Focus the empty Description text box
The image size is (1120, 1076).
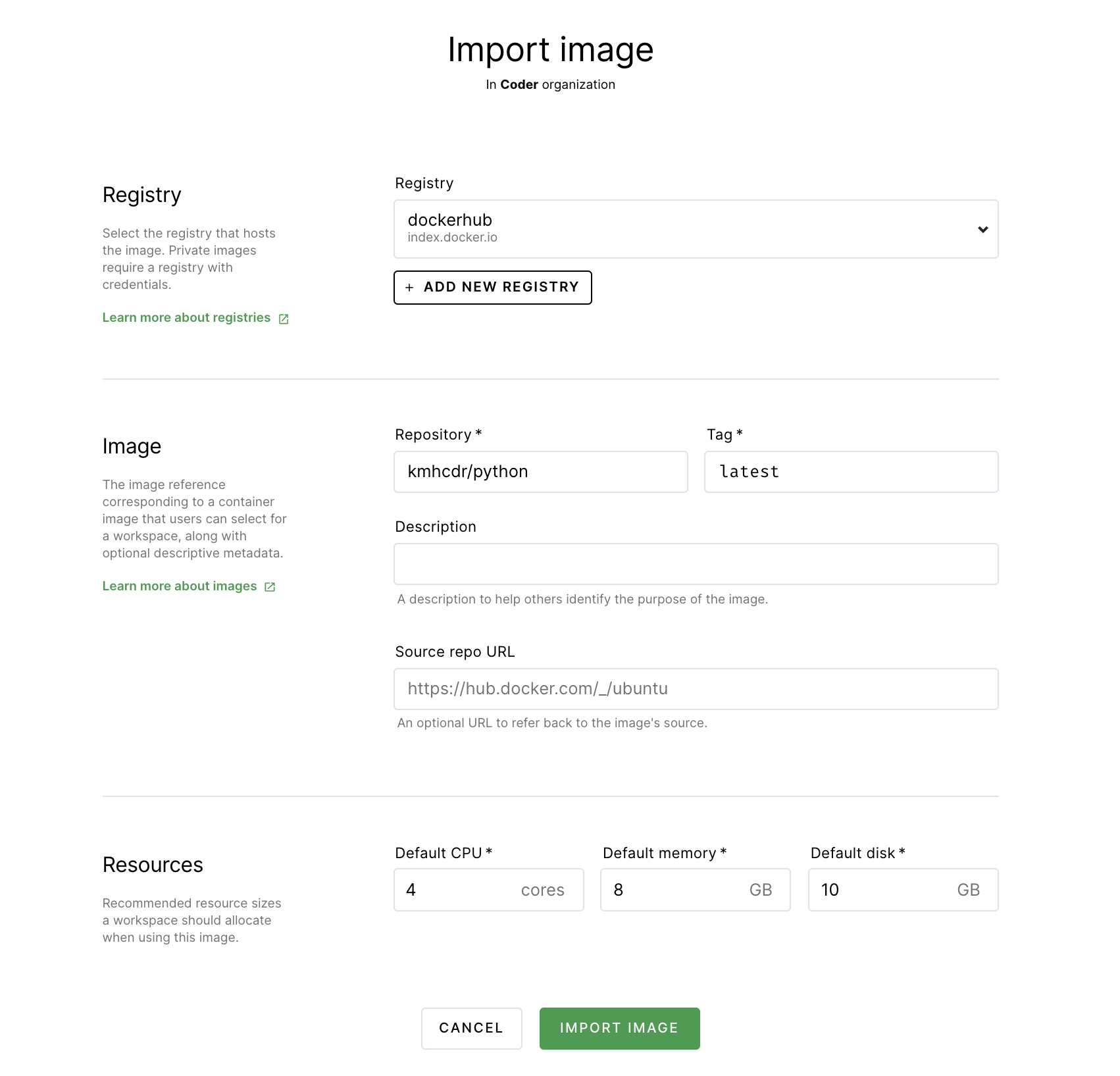click(696, 564)
